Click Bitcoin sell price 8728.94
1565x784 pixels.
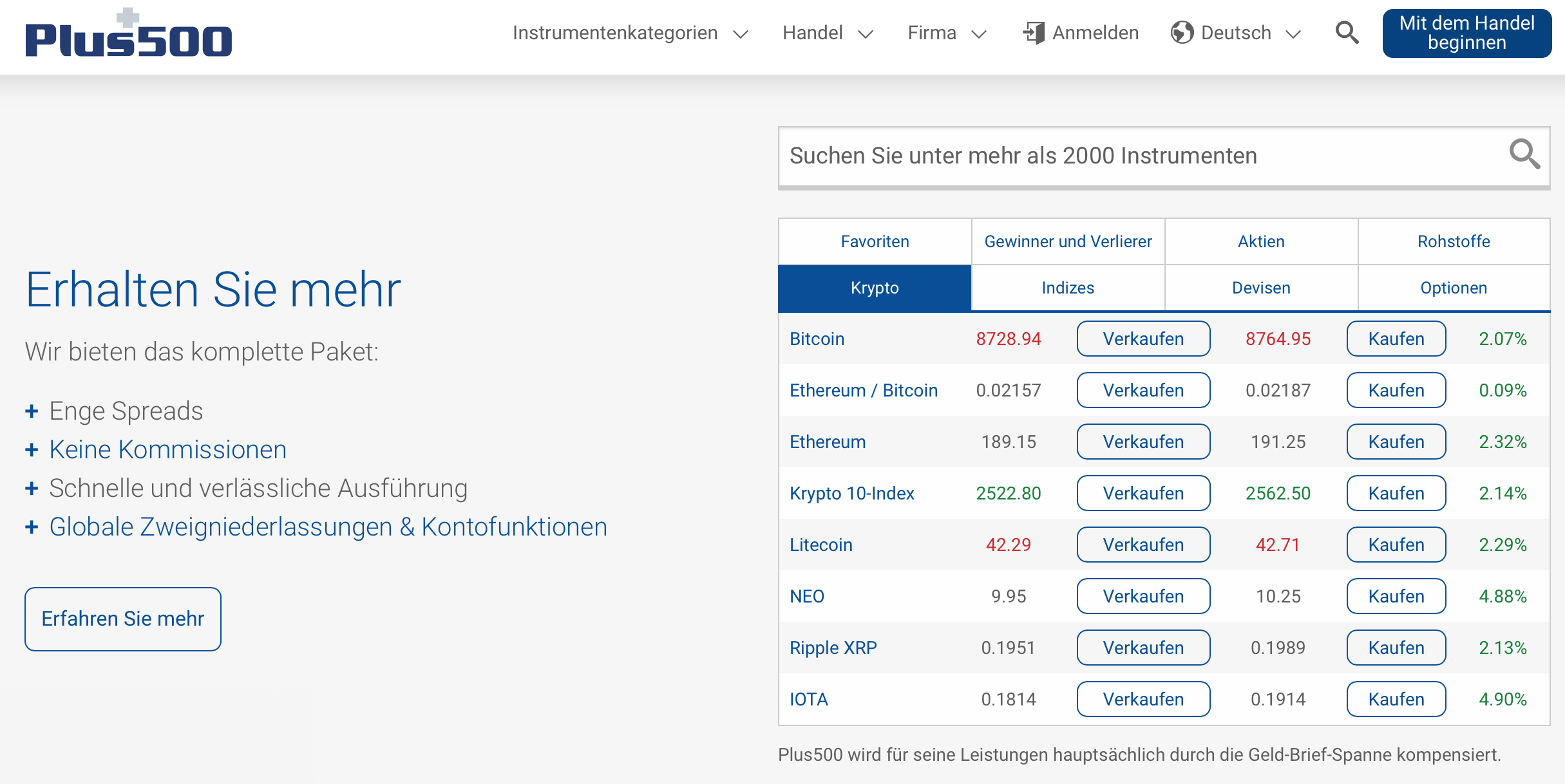pyautogui.click(x=1009, y=339)
